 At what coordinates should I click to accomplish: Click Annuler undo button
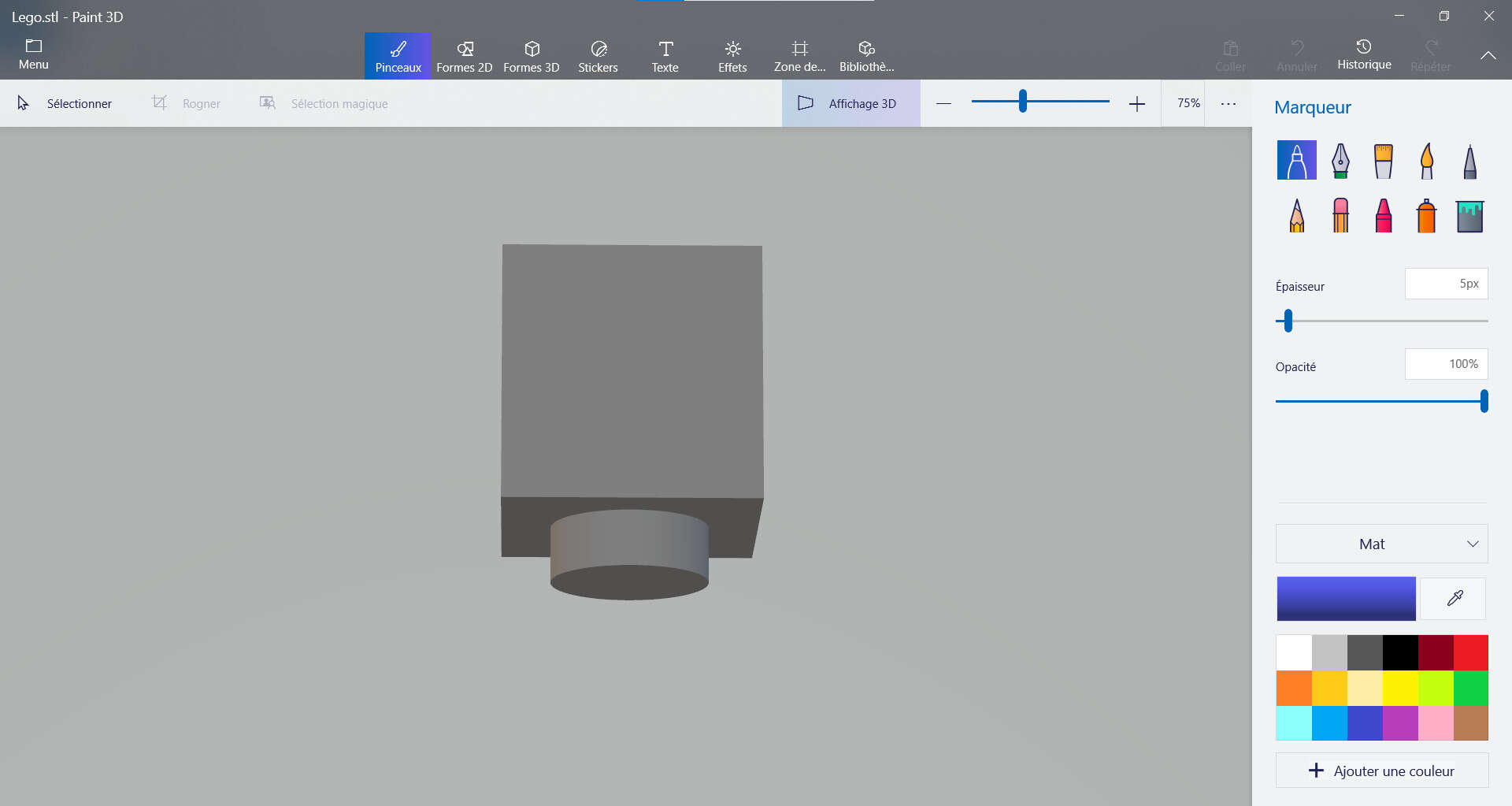1297,56
